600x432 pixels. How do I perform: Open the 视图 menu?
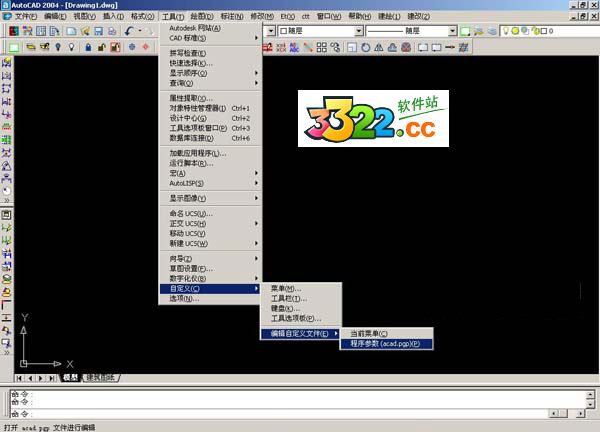tap(84, 16)
